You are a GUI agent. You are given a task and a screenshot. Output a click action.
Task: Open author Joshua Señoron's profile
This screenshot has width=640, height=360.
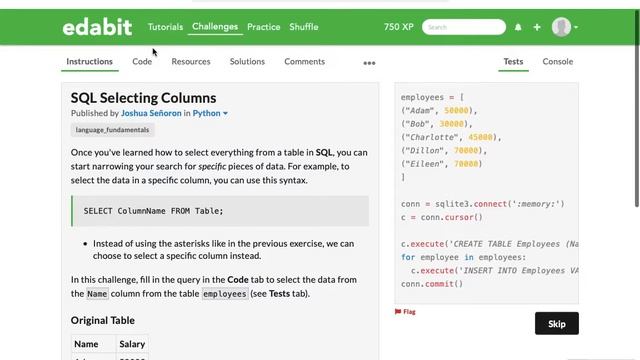(151, 113)
